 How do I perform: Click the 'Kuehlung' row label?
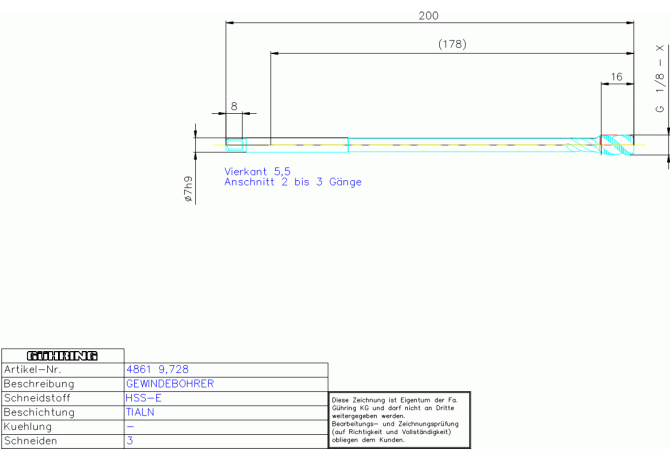(28, 427)
